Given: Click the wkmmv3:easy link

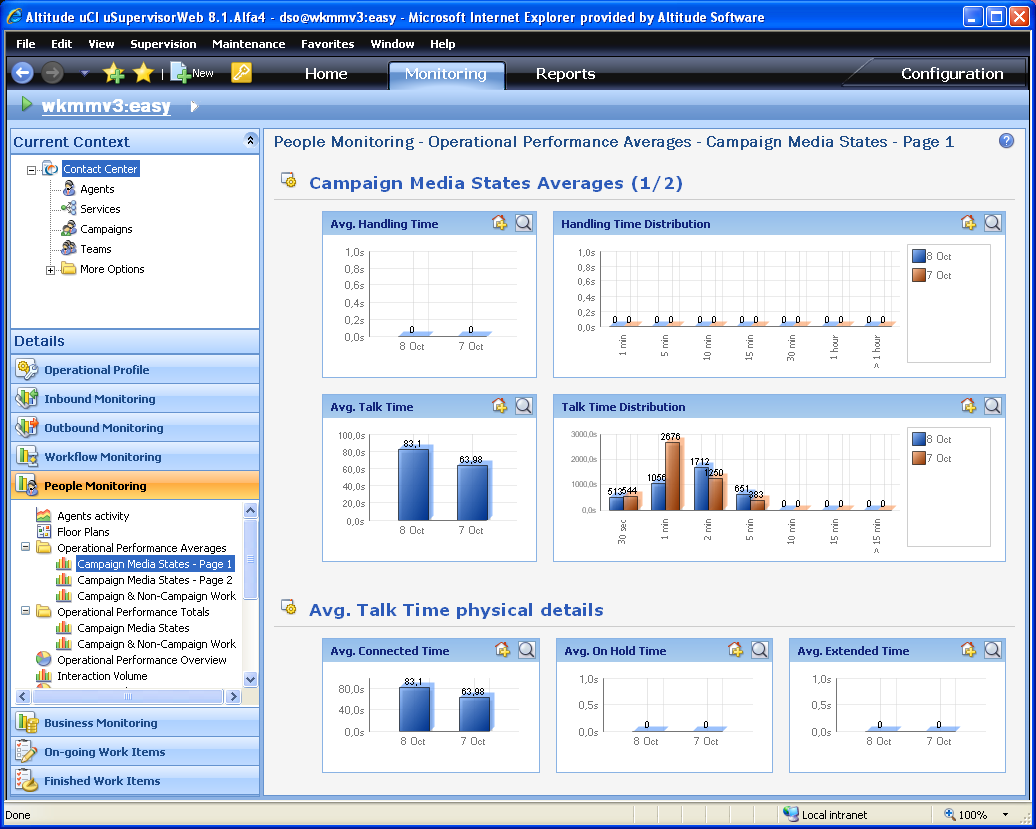Looking at the screenshot, I should tap(106, 106).
